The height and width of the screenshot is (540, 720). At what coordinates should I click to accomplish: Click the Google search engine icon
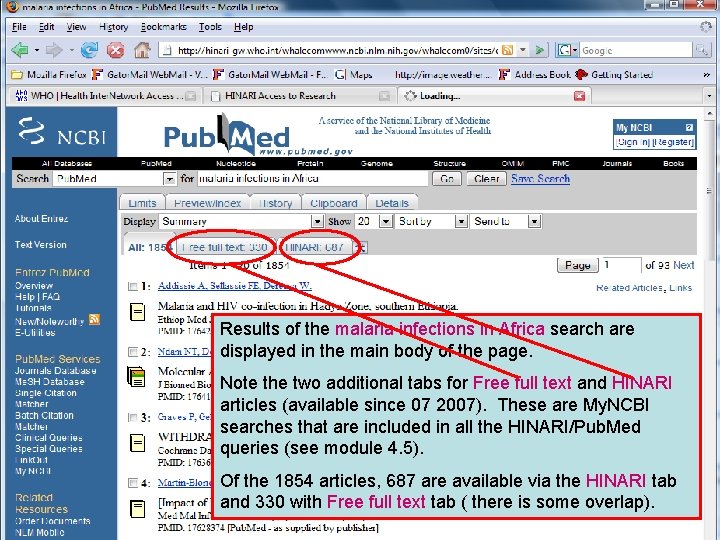click(564, 50)
